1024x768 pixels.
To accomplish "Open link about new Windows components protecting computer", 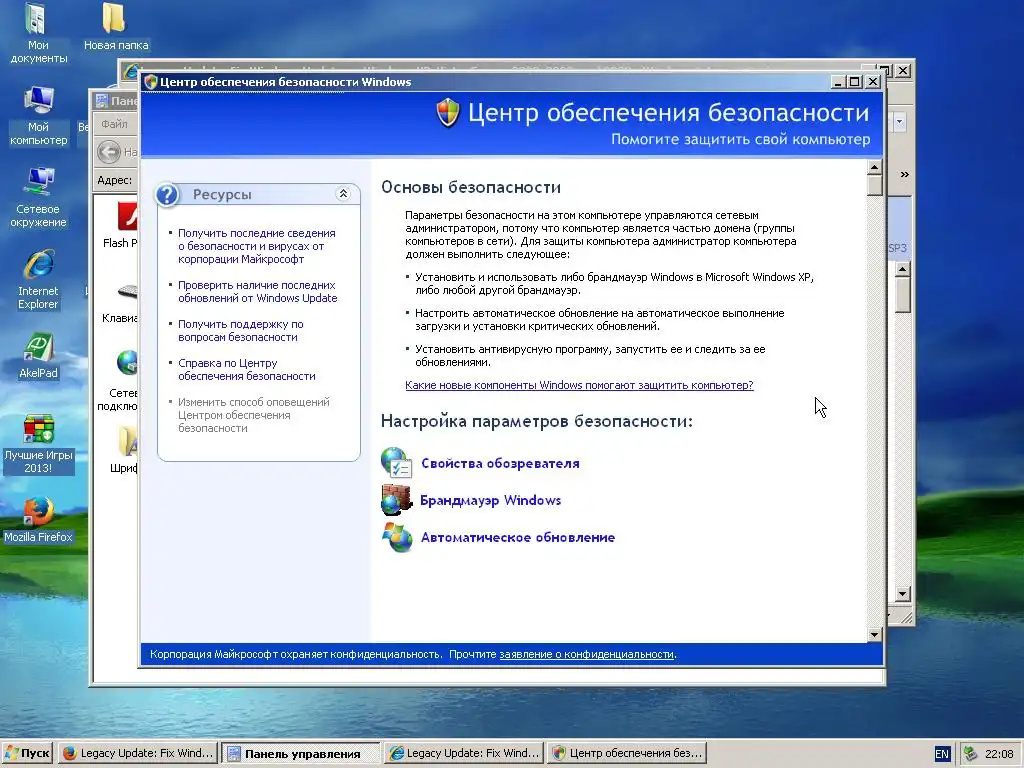I will 579,385.
